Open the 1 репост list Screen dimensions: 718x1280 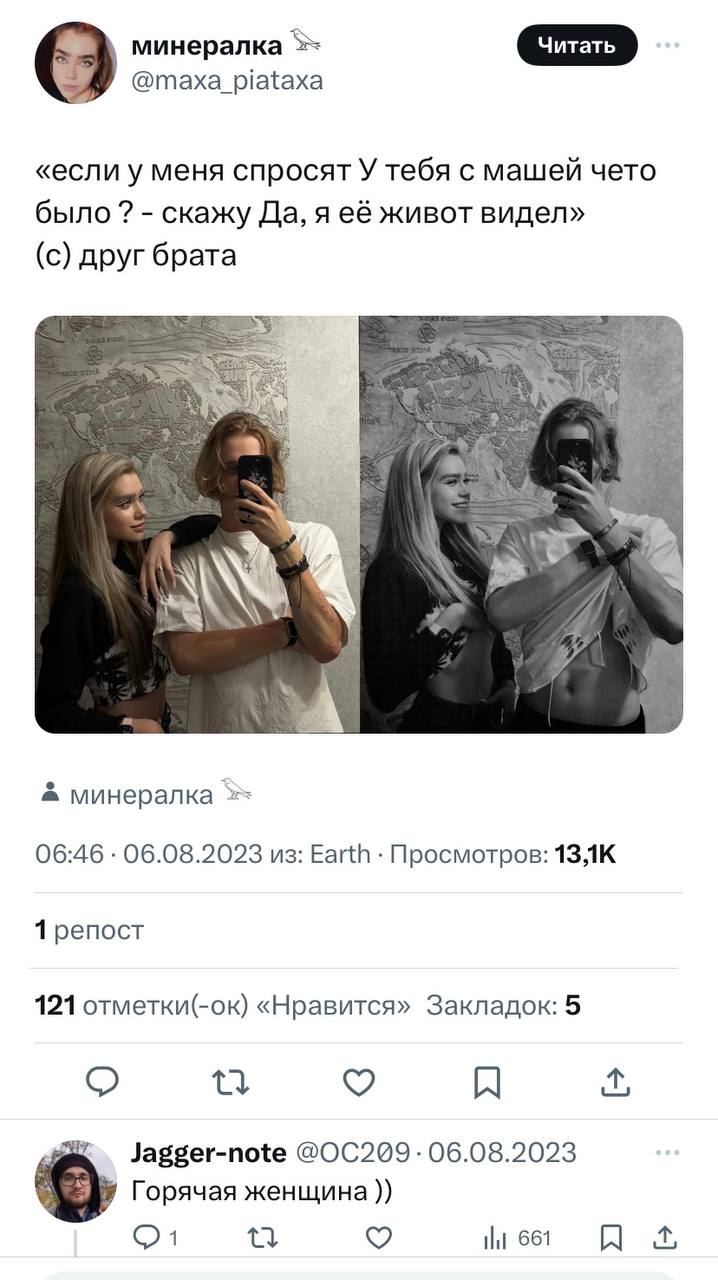pos(89,930)
